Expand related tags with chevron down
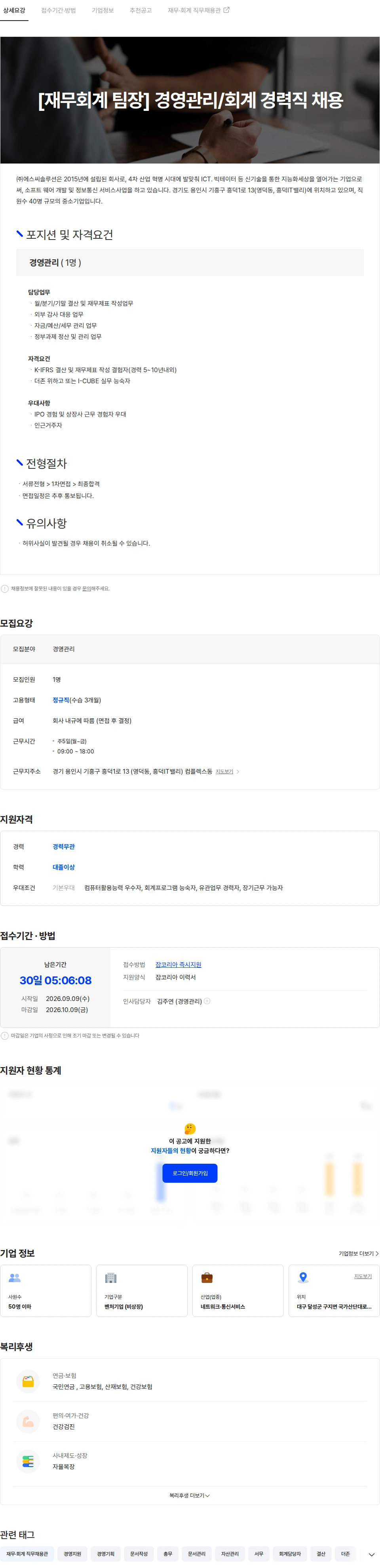Viewport: 380px width, 1568px height. 371,1555
